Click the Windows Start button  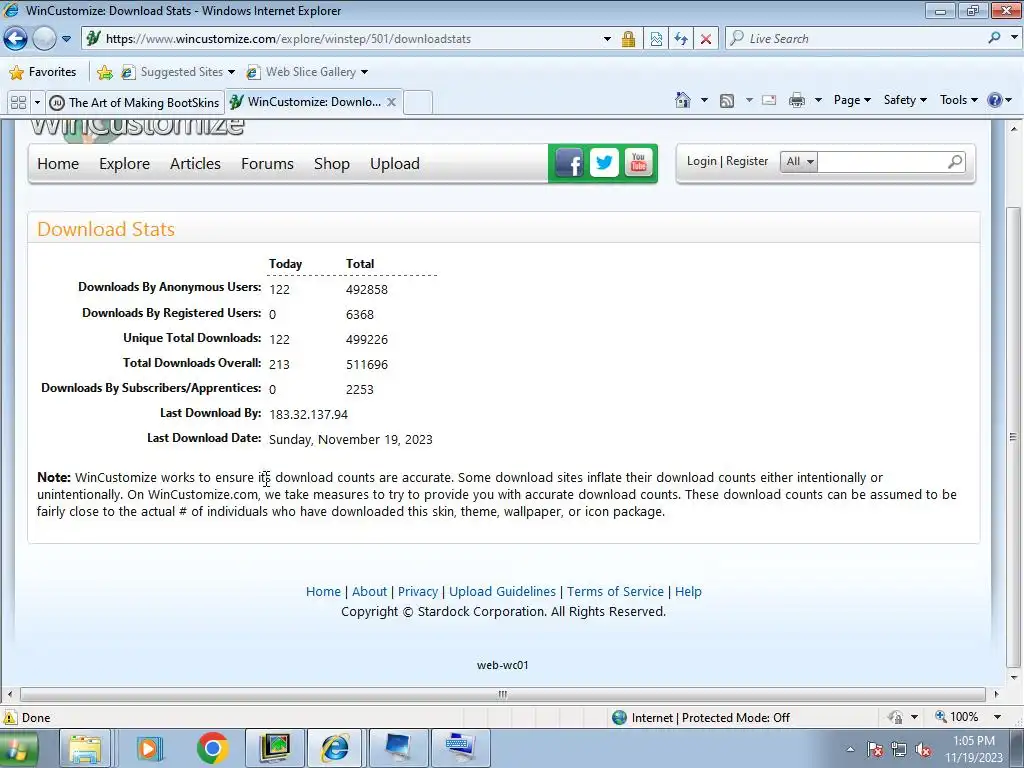click(18, 748)
